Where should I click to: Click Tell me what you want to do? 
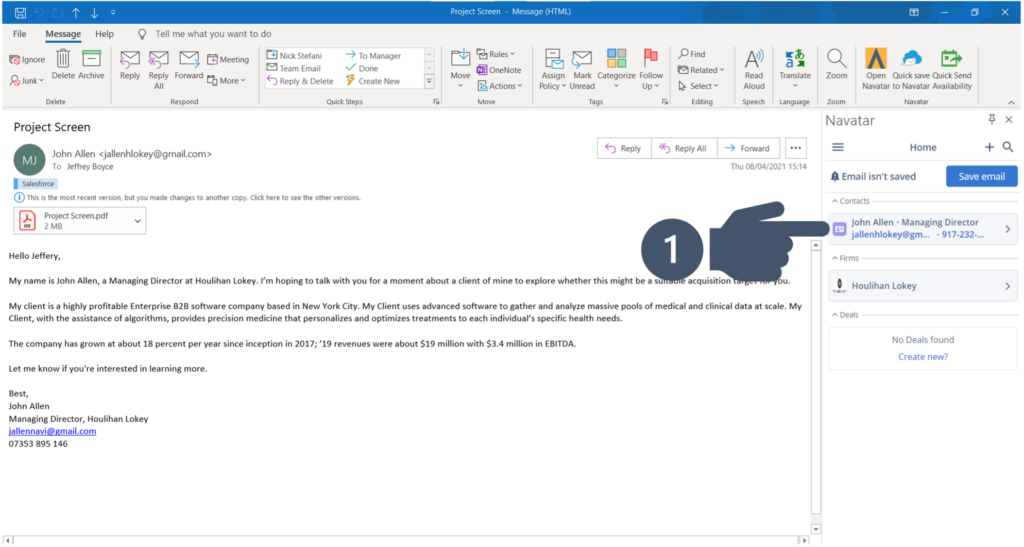pos(213,34)
